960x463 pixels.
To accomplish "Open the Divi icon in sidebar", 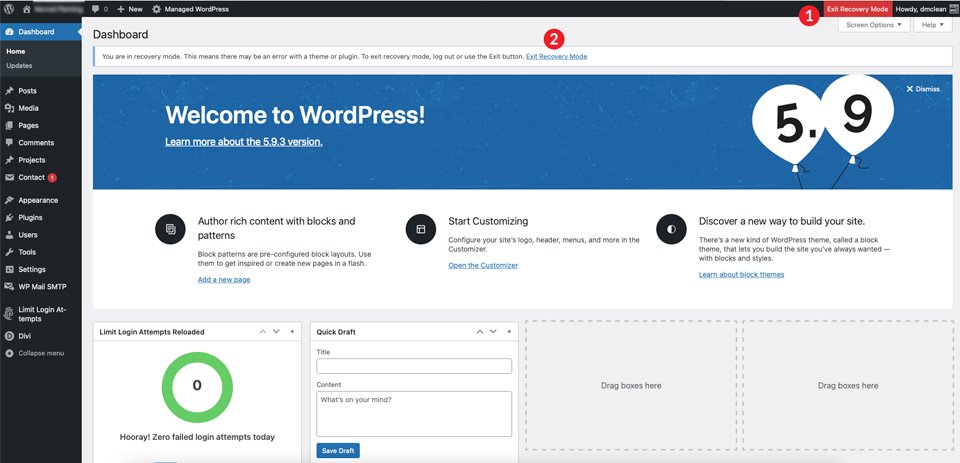I will [x=9, y=336].
